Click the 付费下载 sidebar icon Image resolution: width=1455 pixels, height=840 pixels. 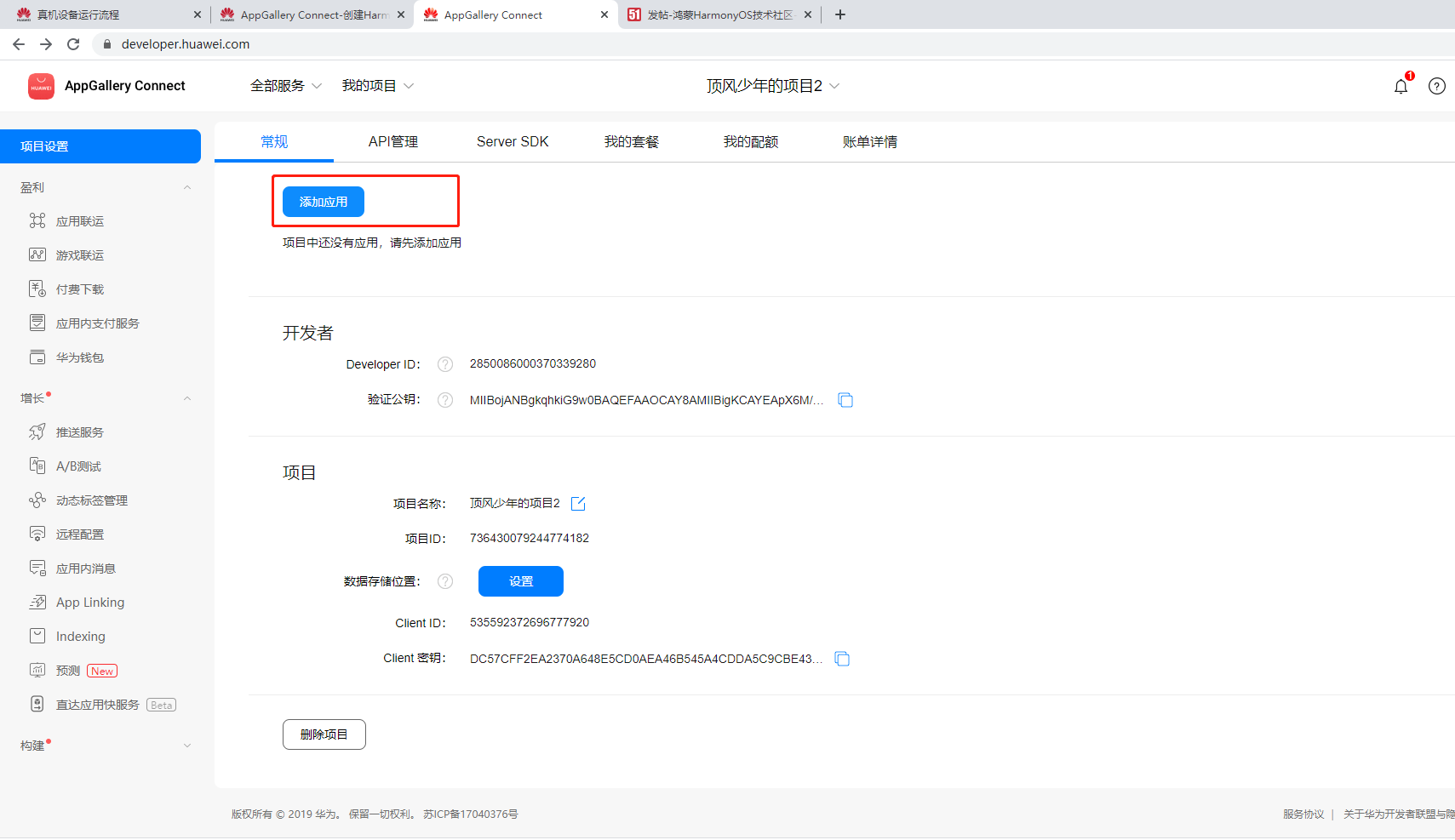click(x=37, y=289)
